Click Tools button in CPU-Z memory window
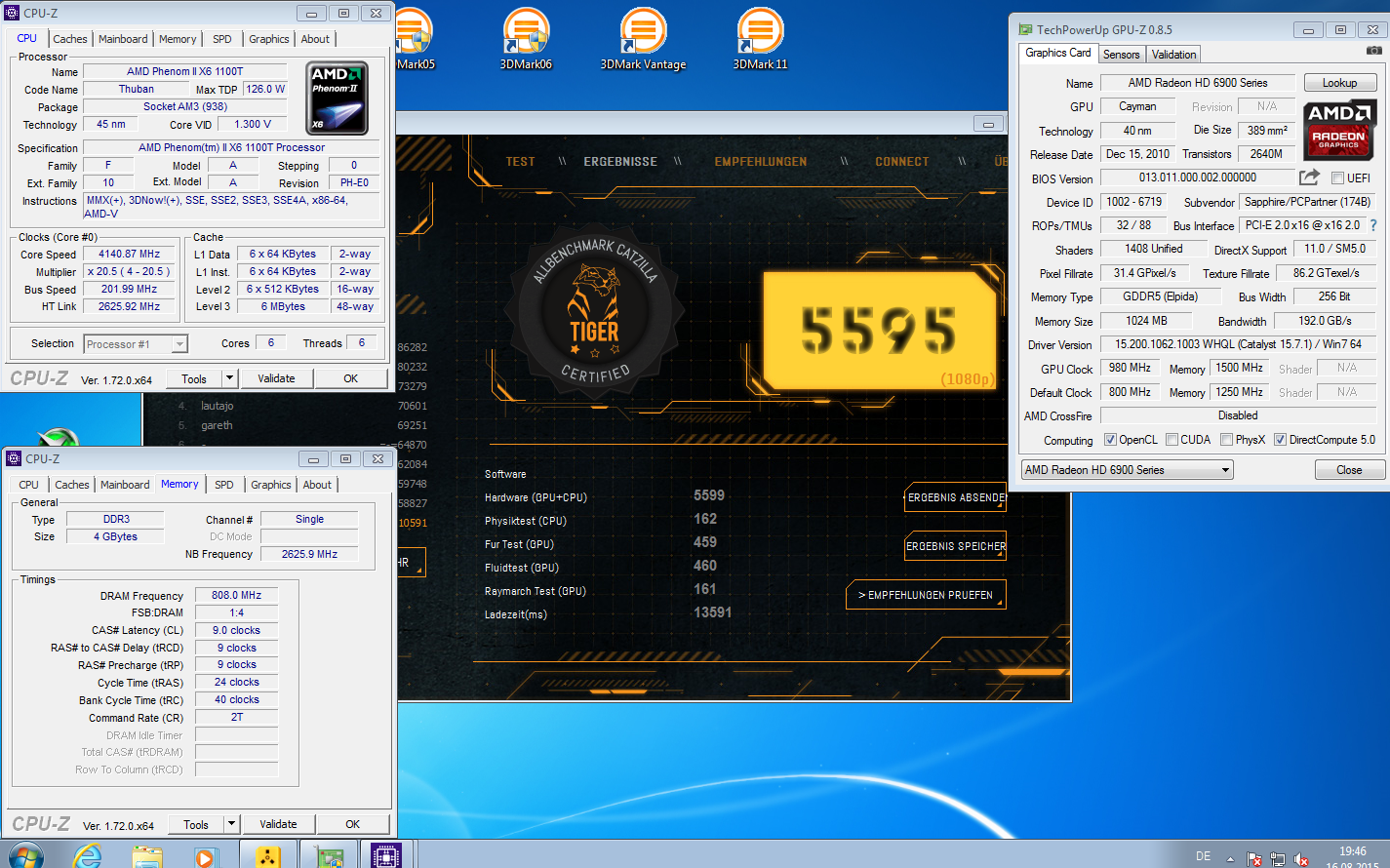The height and width of the screenshot is (868, 1390). pyautogui.click(x=196, y=824)
